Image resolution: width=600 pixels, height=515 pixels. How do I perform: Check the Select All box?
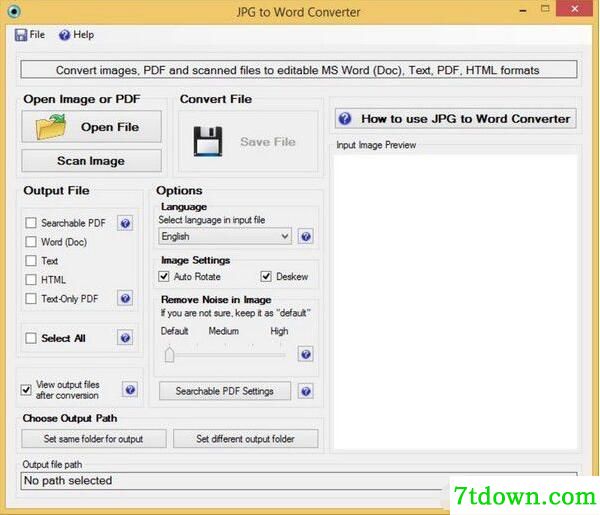[x=31, y=338]
